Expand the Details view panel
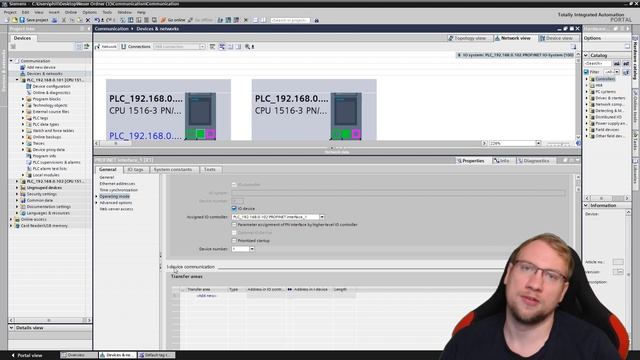The height and width of the screenshot is (360, 640). pos(11,328)
